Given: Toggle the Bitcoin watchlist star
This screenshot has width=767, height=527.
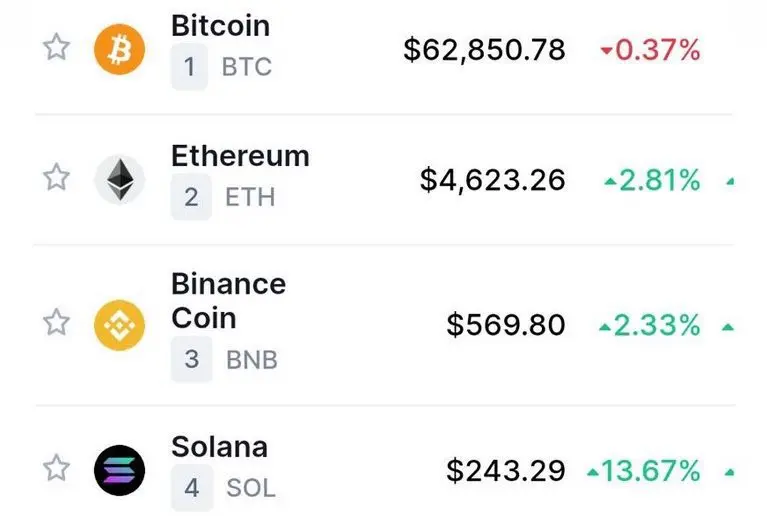Looking at the screenshot, I should (x=56, y=47).
